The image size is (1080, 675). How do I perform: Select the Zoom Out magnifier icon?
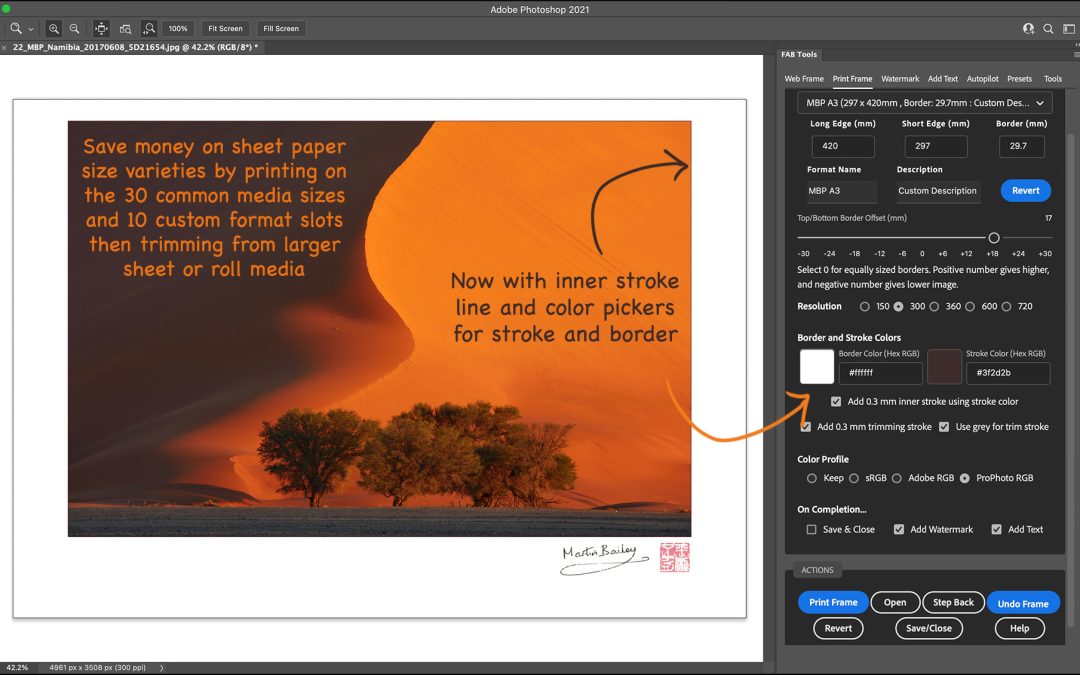[74, 29]
